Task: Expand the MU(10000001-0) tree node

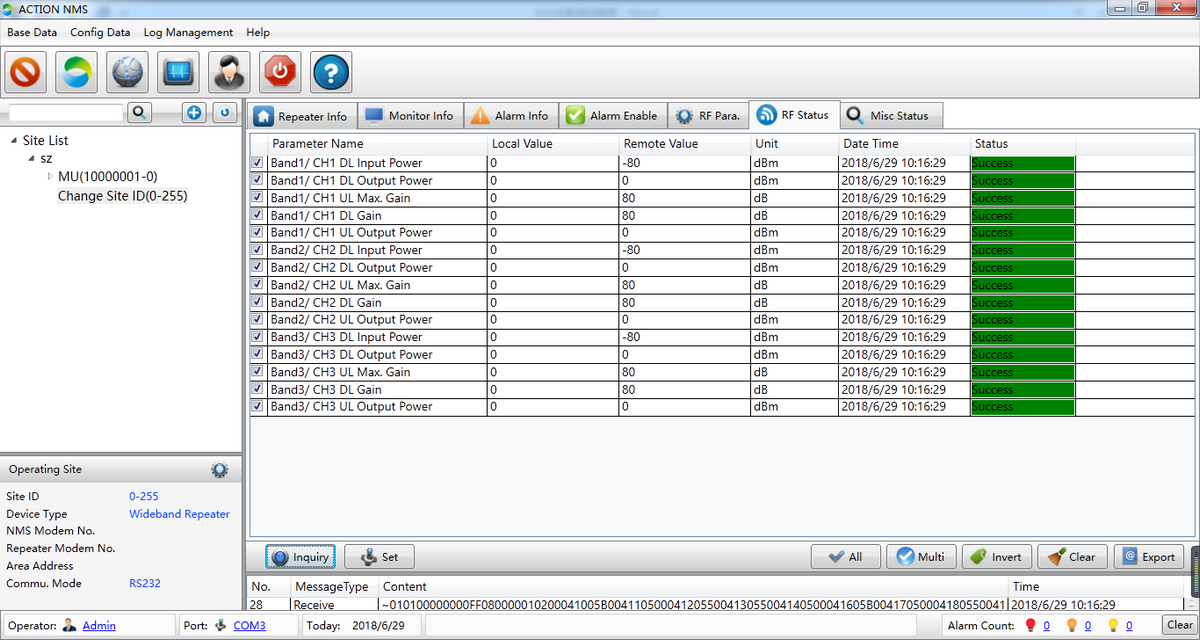Action: pyautogui.click(x=50, y=177)
